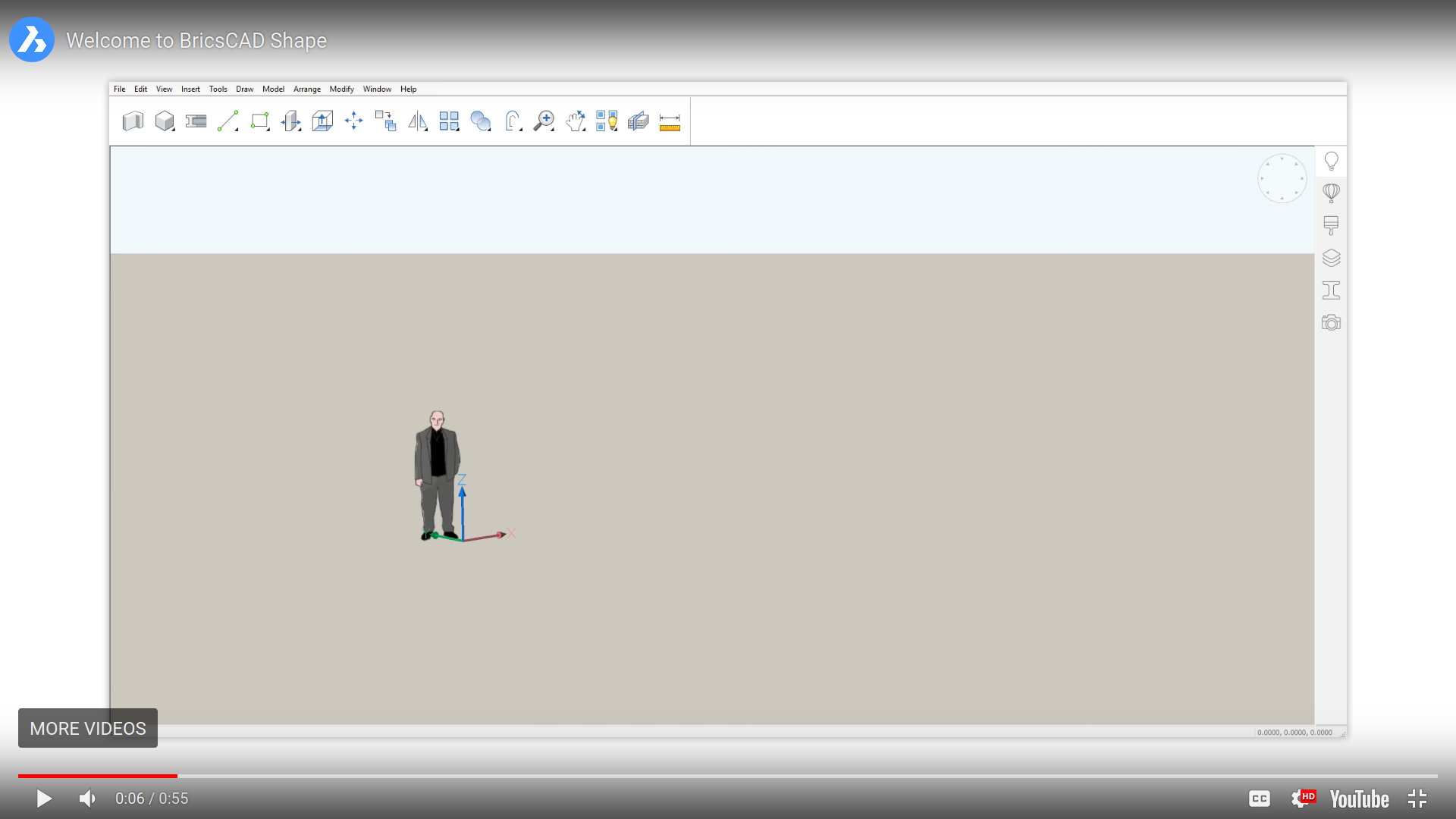The image size is (1456, 819).
Task: Click the connect walls tool icon
Action: [x=196, y=121]
